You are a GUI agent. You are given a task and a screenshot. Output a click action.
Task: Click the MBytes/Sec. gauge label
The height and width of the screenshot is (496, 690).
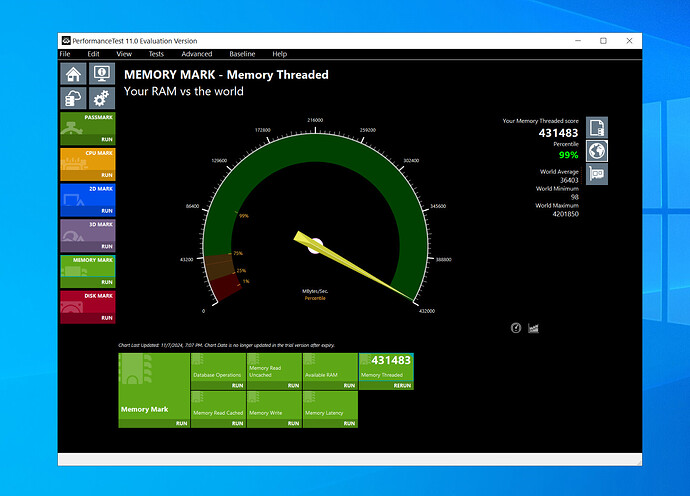pos(315,291)
